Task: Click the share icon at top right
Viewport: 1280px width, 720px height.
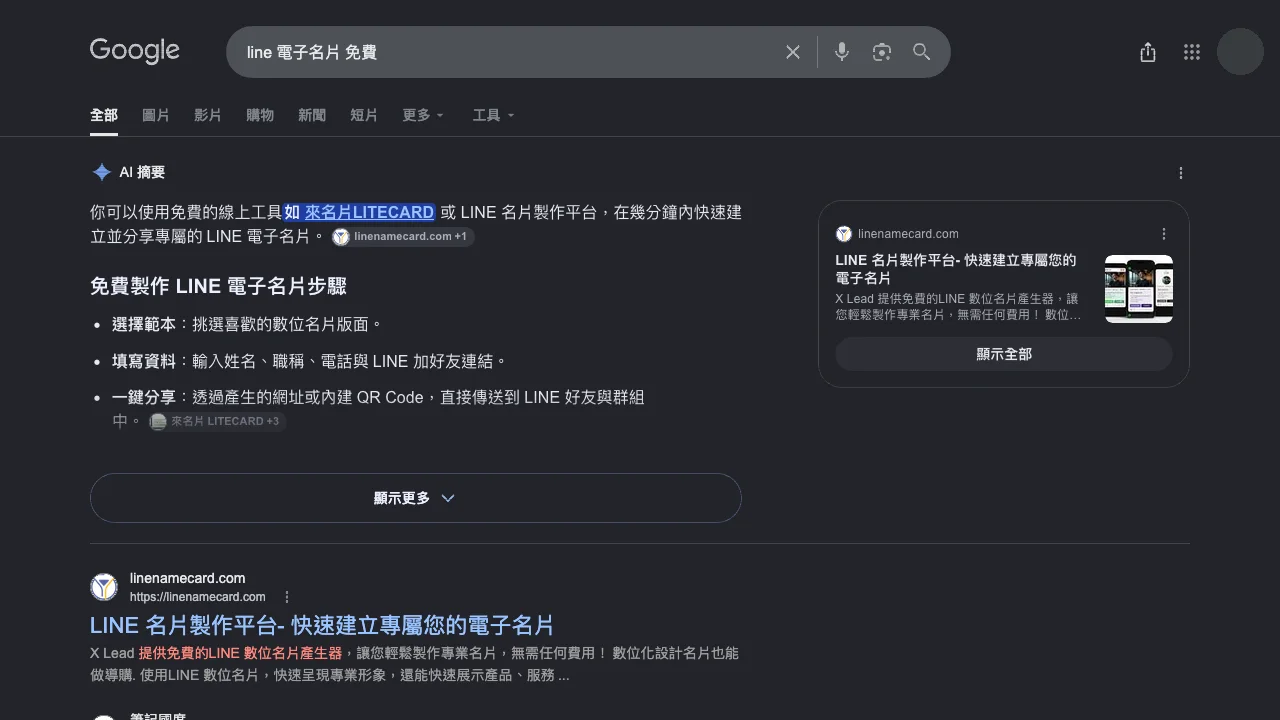Action: pos(1148,52)
